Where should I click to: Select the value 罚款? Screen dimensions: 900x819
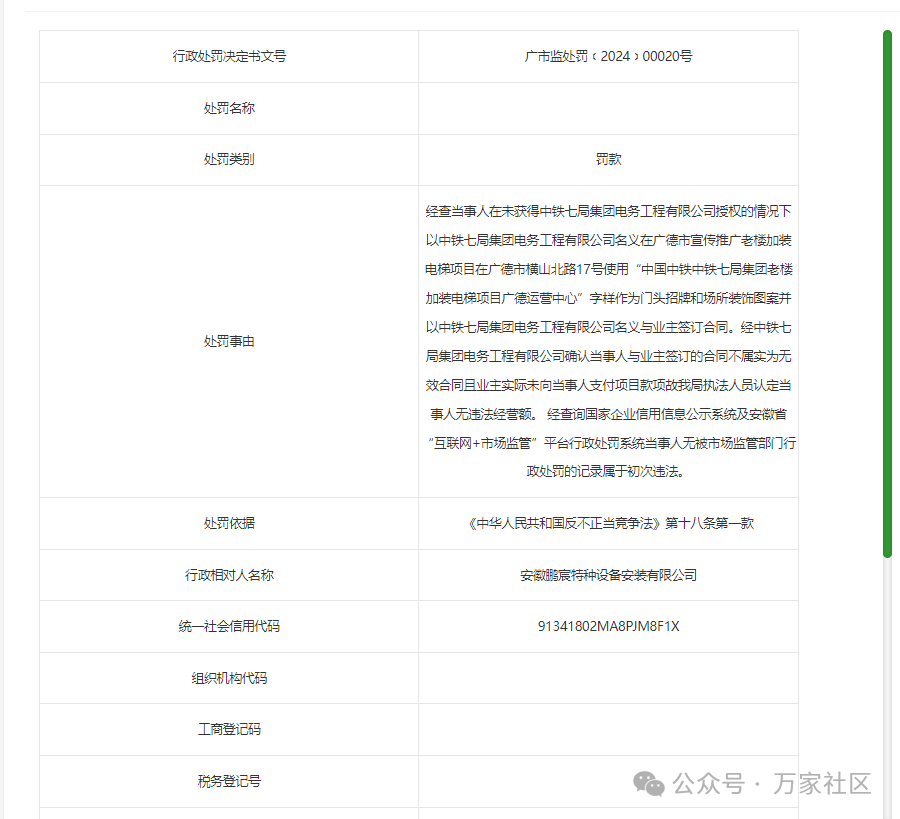tap(608, 160)
